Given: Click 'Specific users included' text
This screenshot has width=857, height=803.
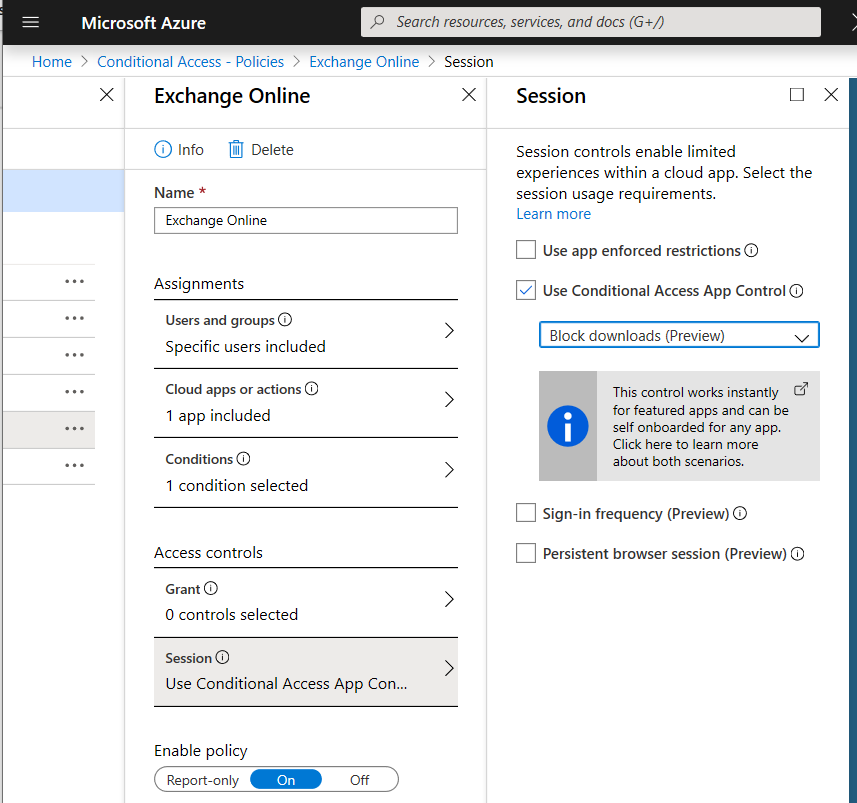Looking at the screenshot, I should click(x=245, y=347).
